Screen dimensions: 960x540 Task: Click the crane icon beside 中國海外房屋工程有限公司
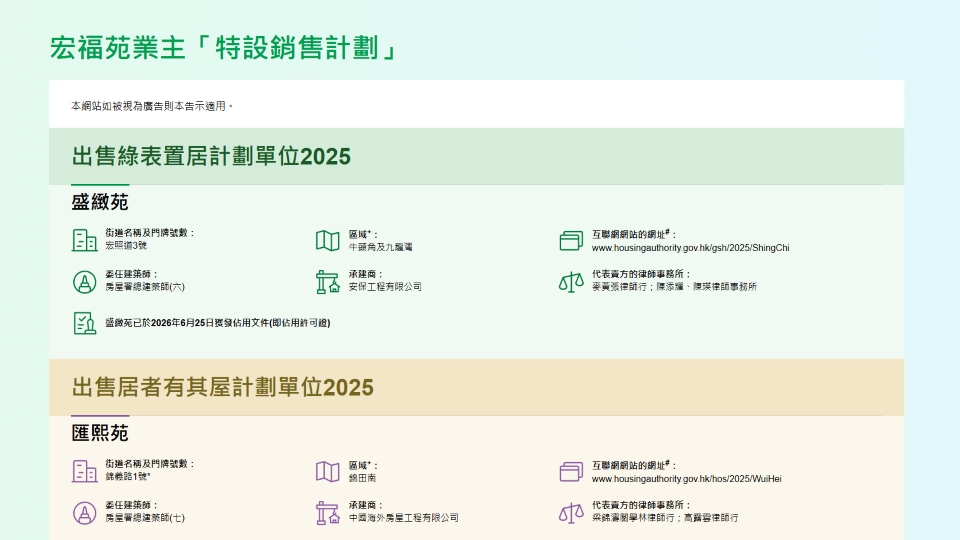(328, 513)
